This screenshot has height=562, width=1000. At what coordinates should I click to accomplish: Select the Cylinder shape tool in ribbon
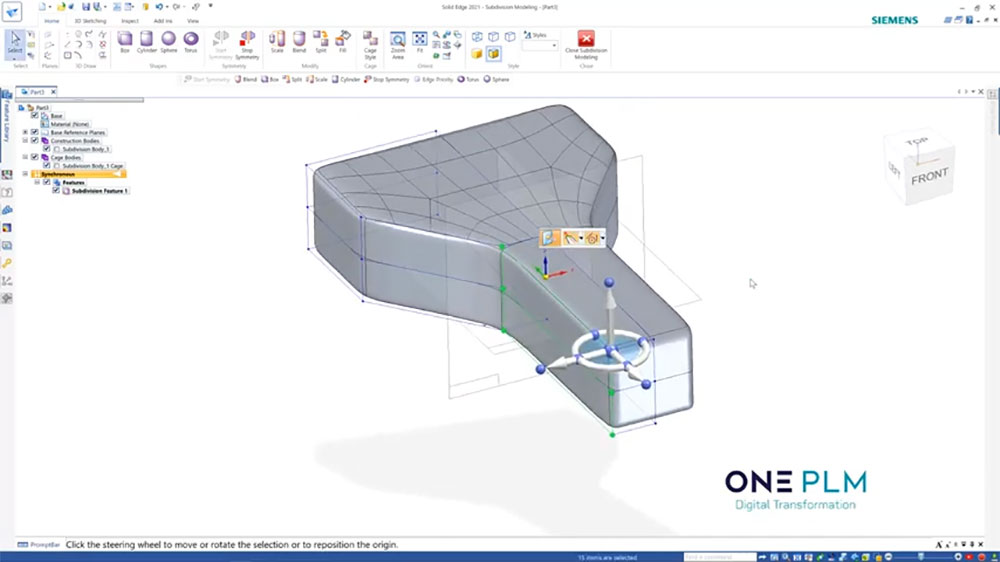[x=147, y=42]
